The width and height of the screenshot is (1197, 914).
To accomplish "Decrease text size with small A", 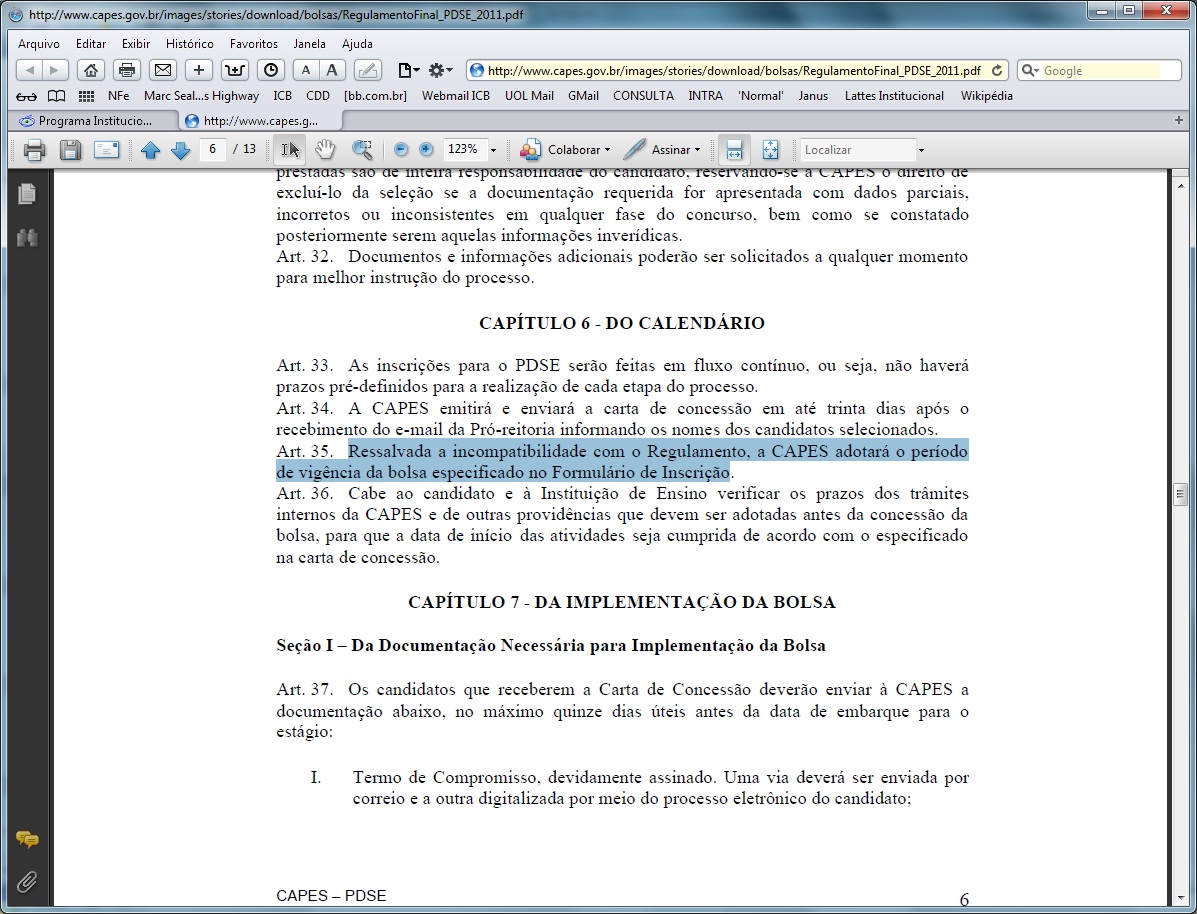I will tap(306, 70).
